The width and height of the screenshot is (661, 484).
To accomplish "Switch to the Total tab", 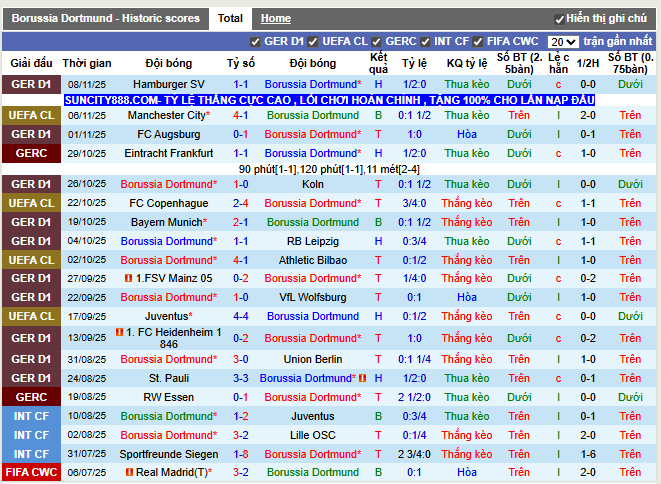I will tap(230, 19).
